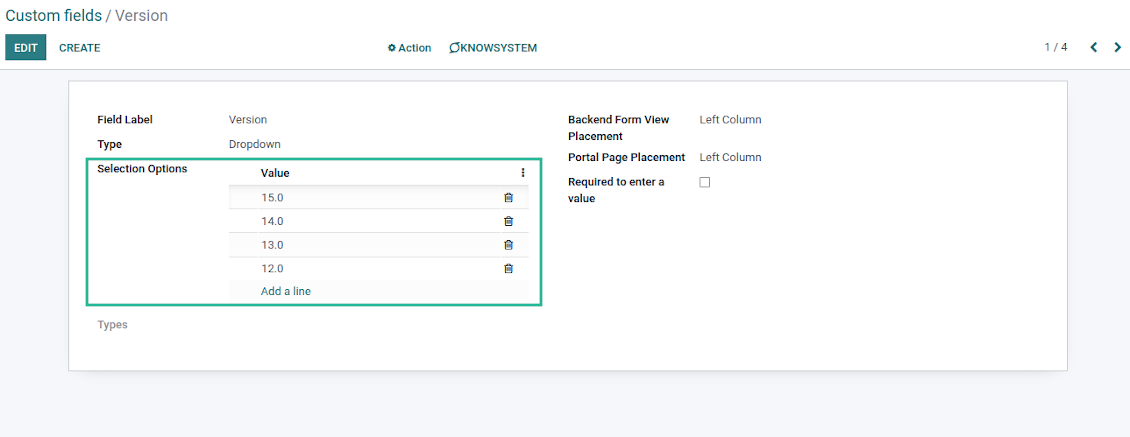Remove the 12.0 option via trash icon

[x=508, y=269]
